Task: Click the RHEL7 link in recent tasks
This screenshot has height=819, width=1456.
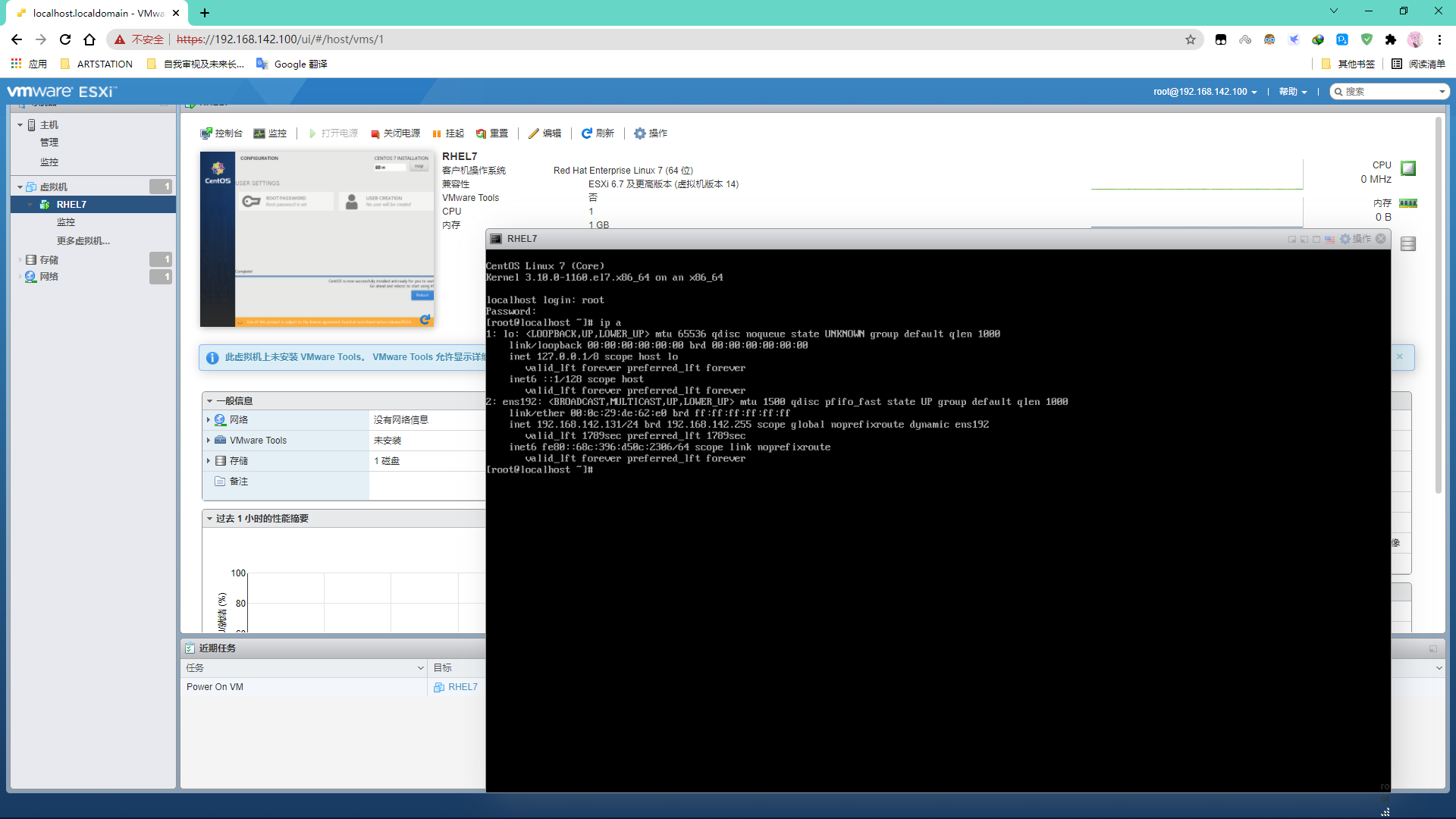Action: (462, 687)
